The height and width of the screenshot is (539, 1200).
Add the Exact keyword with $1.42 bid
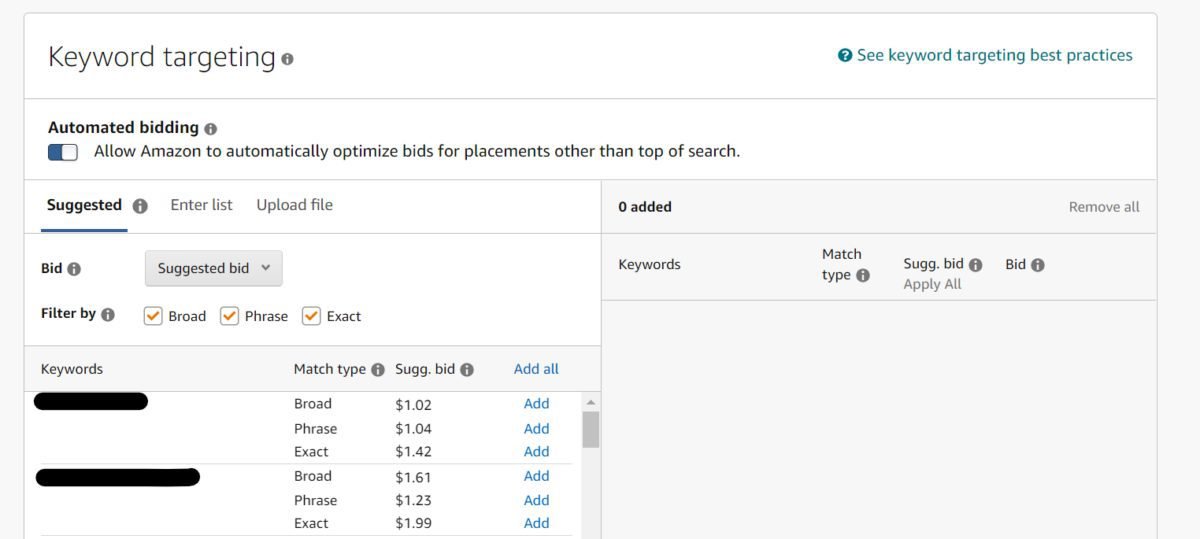537,452
